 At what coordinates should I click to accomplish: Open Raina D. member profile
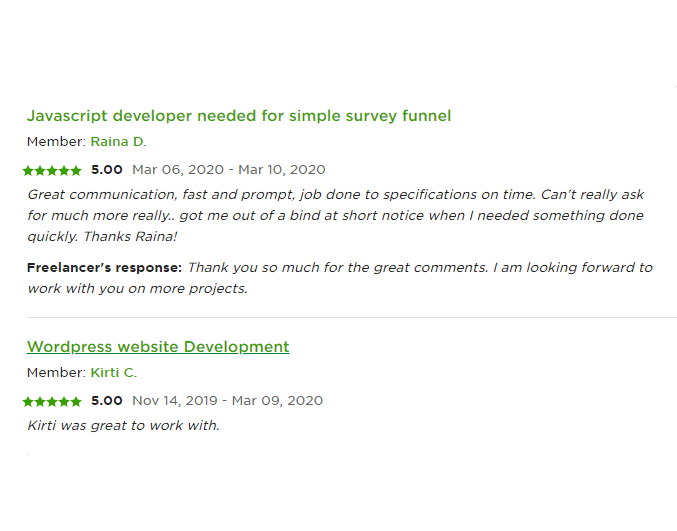[118, 142]
